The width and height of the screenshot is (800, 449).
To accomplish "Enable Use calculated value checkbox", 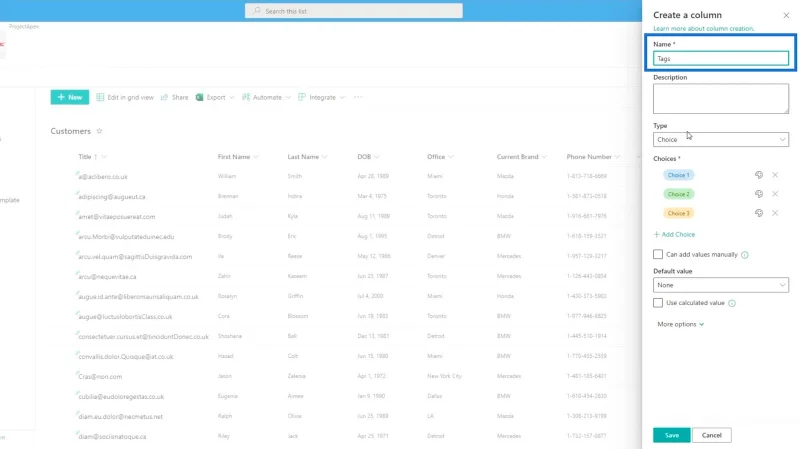I will [658, 303].
